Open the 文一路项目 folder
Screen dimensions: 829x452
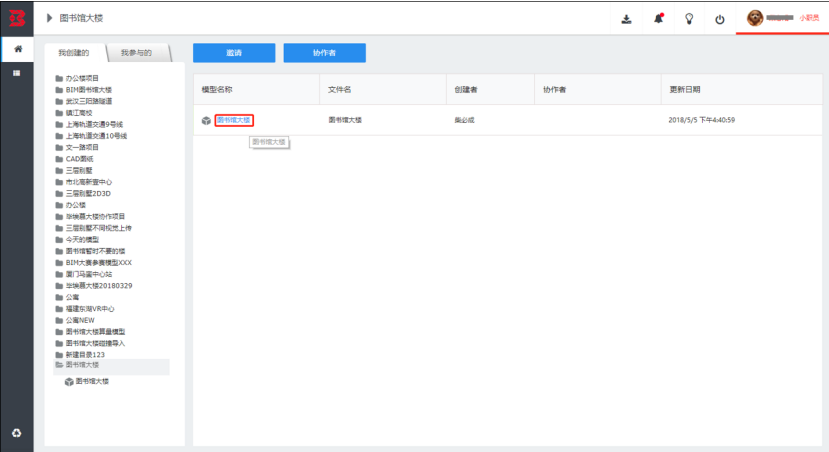pyautogui.click(x=82, y=147)
